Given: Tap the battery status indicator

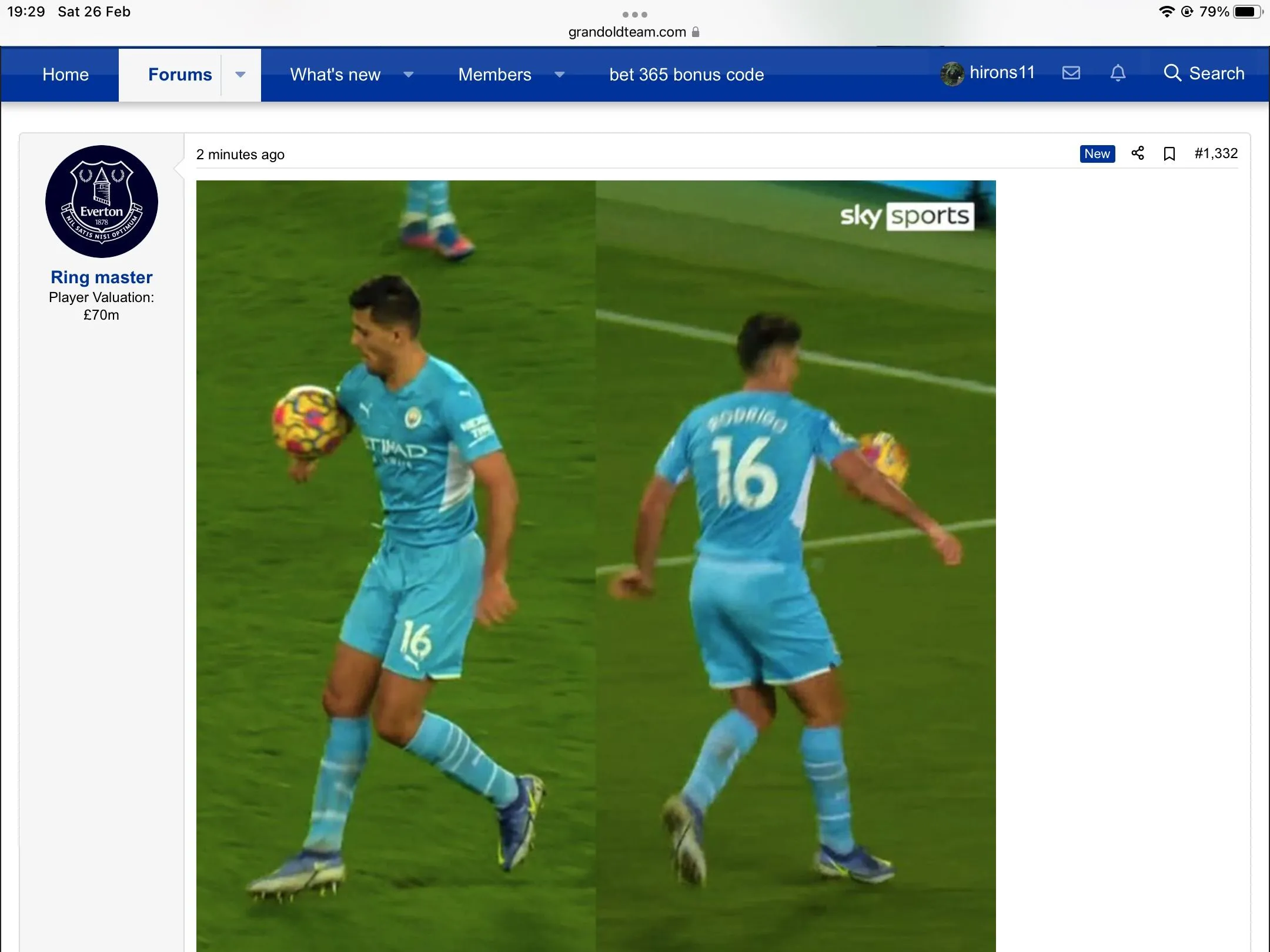Looking at the screenshot, I should click(1247, 12).
